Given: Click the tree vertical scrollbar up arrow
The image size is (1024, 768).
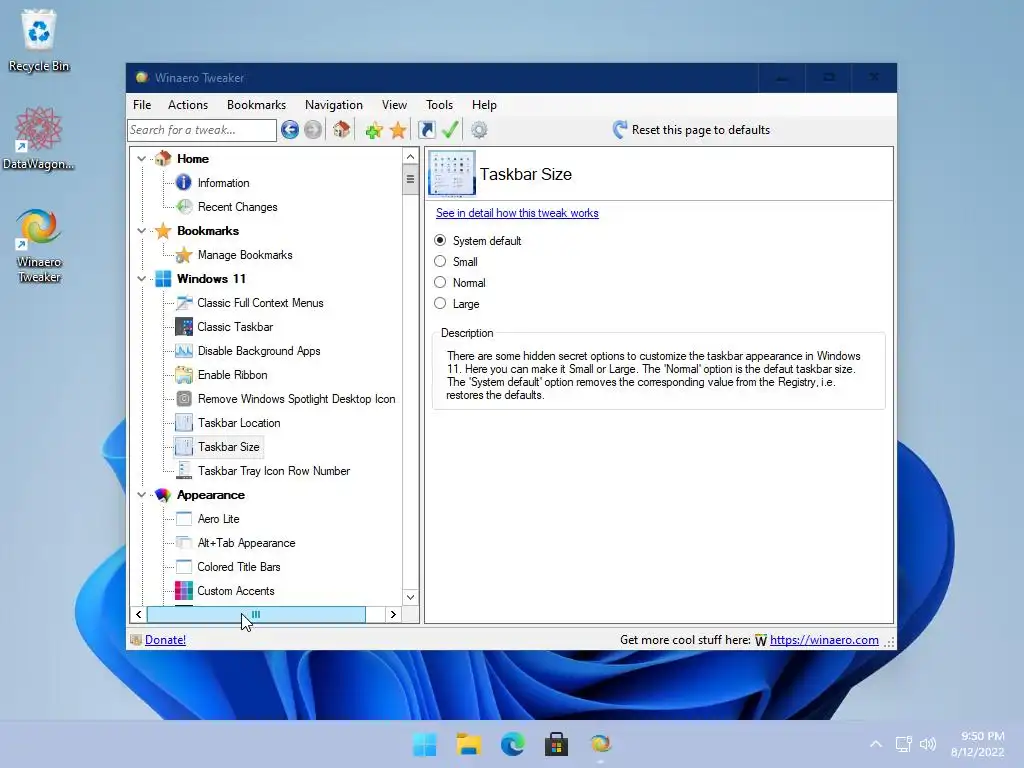Looking at the screenshot, I should click(410, 157).
